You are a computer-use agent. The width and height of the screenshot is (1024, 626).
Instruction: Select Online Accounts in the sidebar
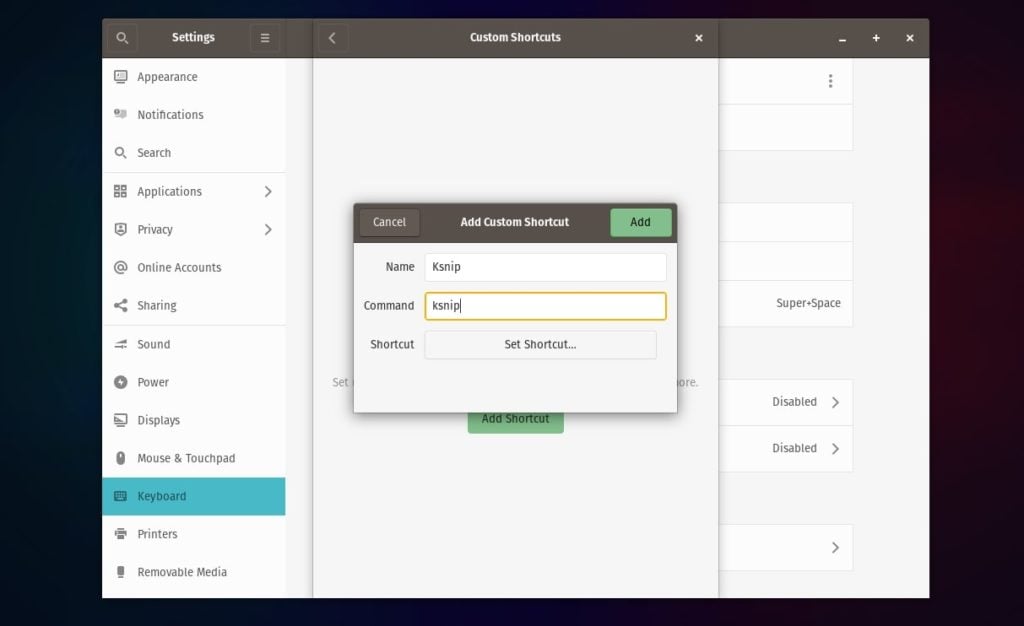(179, 268)
